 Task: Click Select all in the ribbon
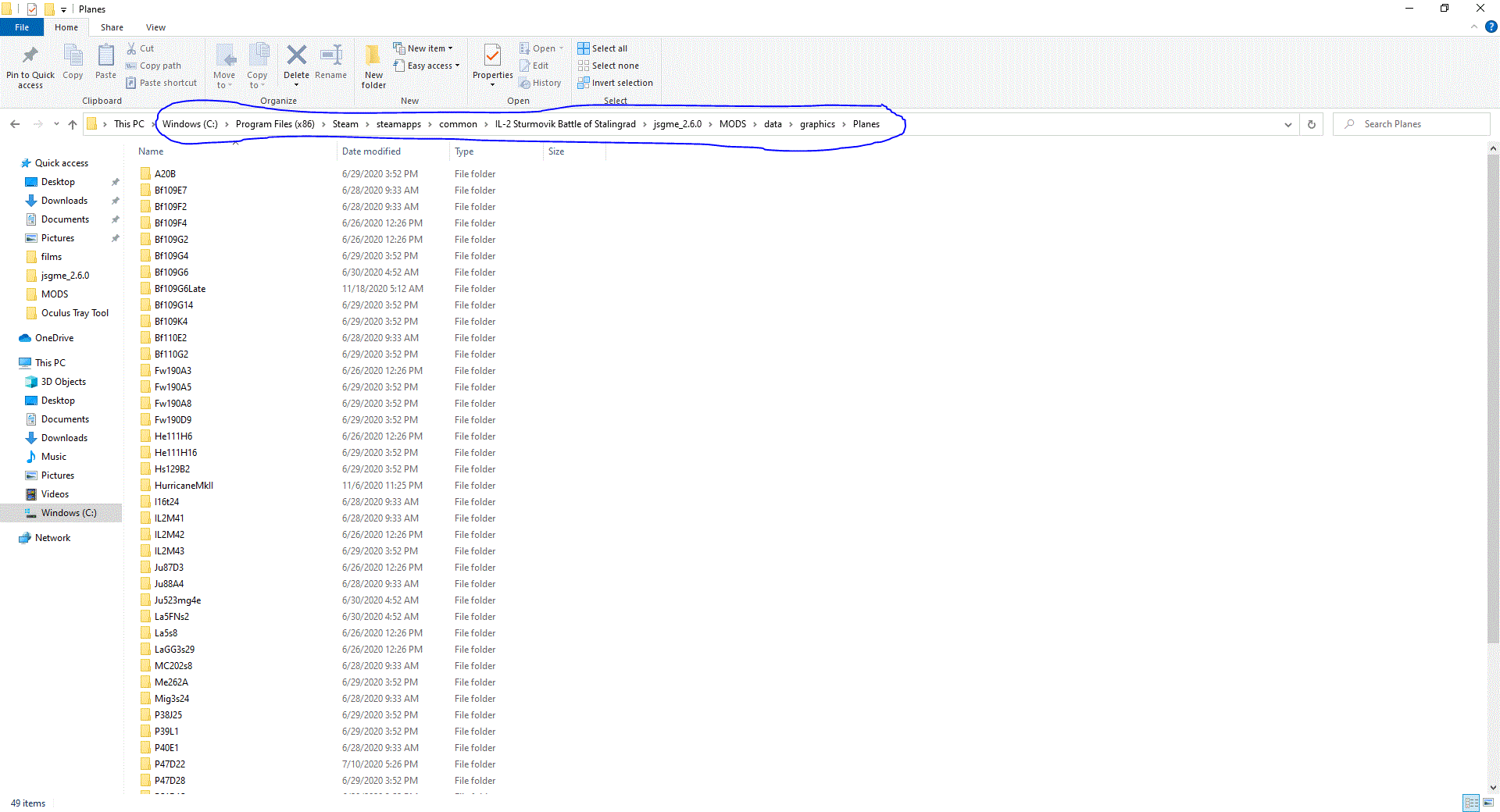[x=602, y=48]
